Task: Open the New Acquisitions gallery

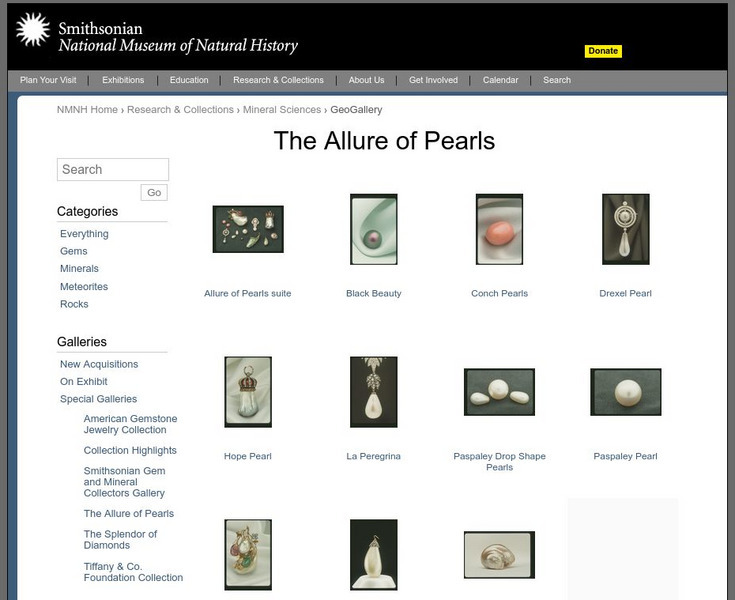Action: click(99, 364)
